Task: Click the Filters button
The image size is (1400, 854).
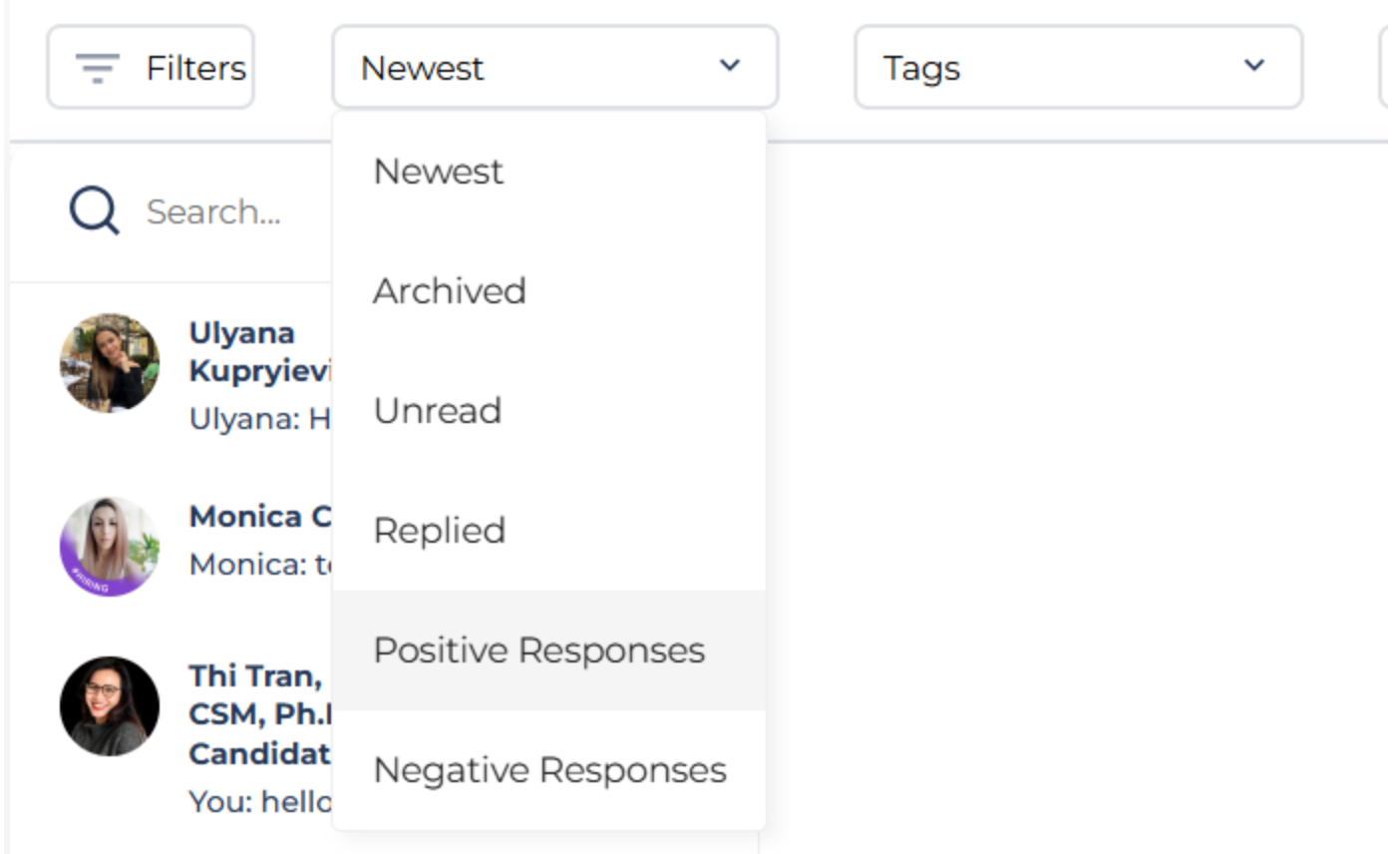Action: (x=150, y=67)
